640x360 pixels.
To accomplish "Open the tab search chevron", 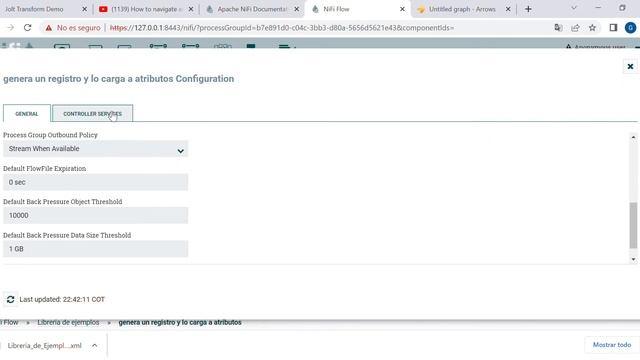I will coord(574,8).
